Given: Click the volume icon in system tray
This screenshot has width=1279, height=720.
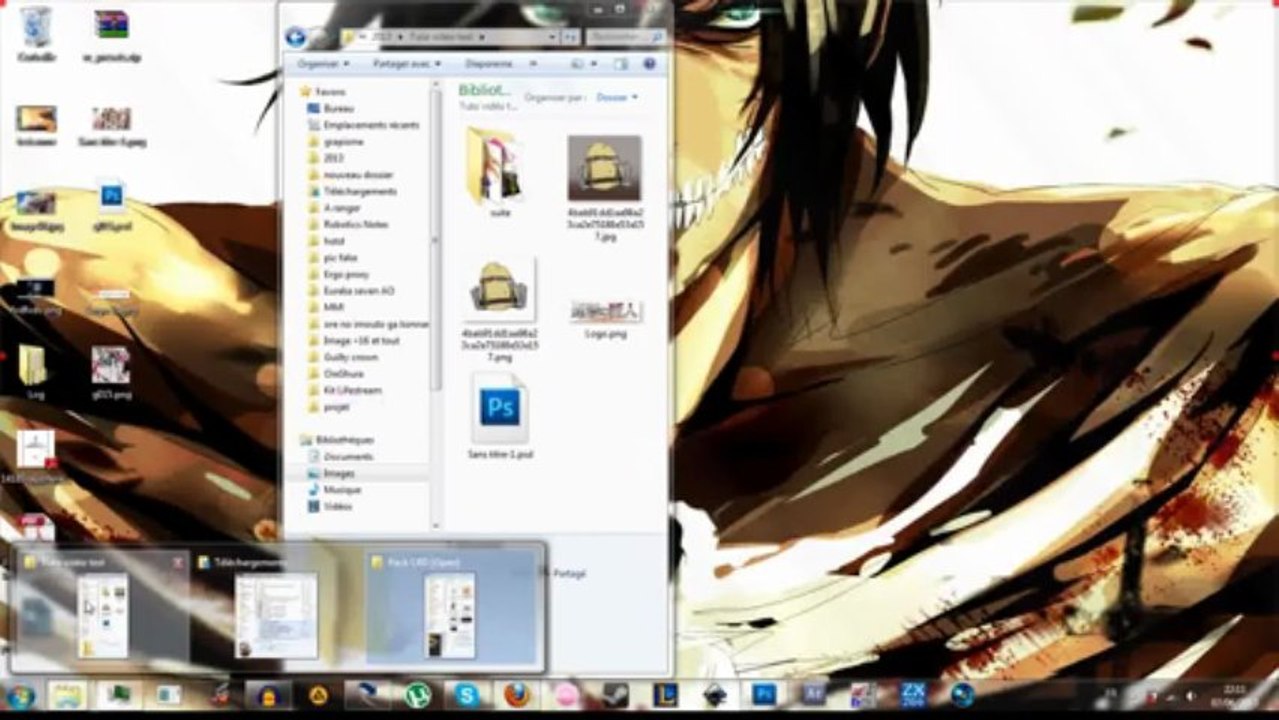Looking at the screenshot, I should (1189, 696).
